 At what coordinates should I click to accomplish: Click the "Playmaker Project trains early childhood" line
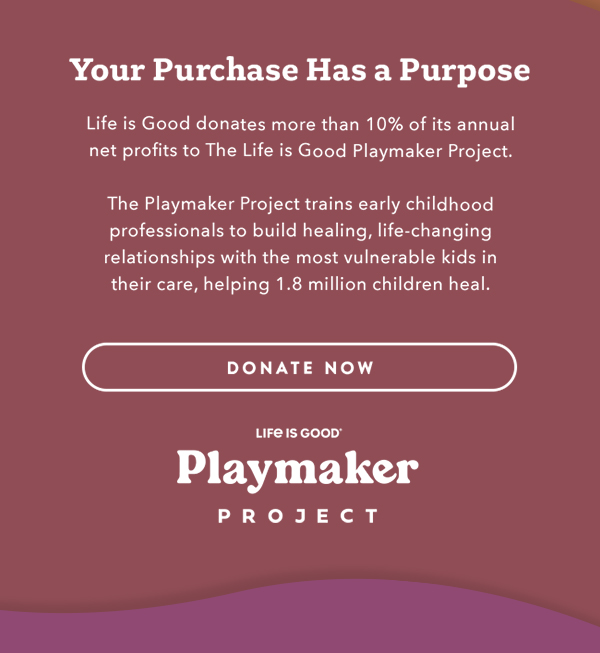click(x=300, y=204)
